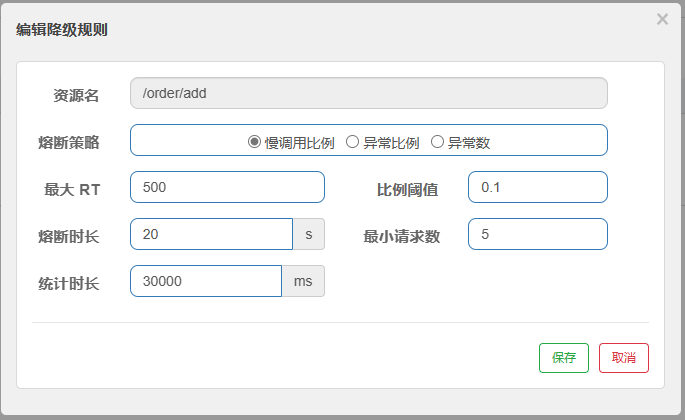Click the 资源名 label
Viewport: 685px width, 420px height.
coord(76,96)
